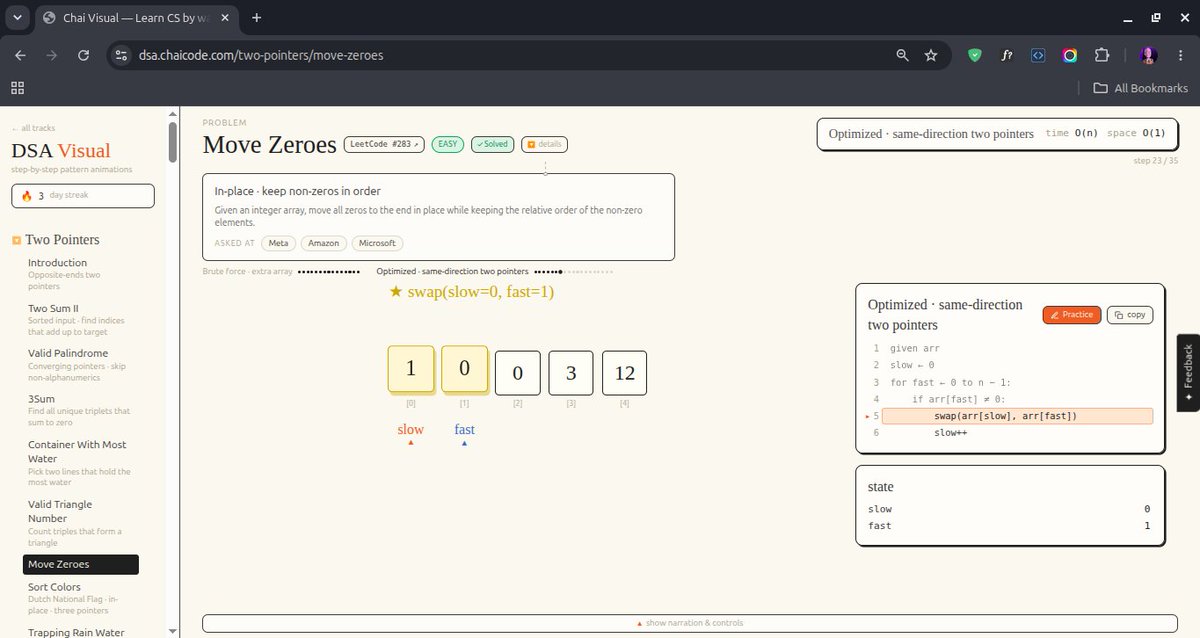Image resolution: width=1200 pixels, height=638 pixels.
Task: Click the Meta company tag
Action: click(x=278, y=243)
